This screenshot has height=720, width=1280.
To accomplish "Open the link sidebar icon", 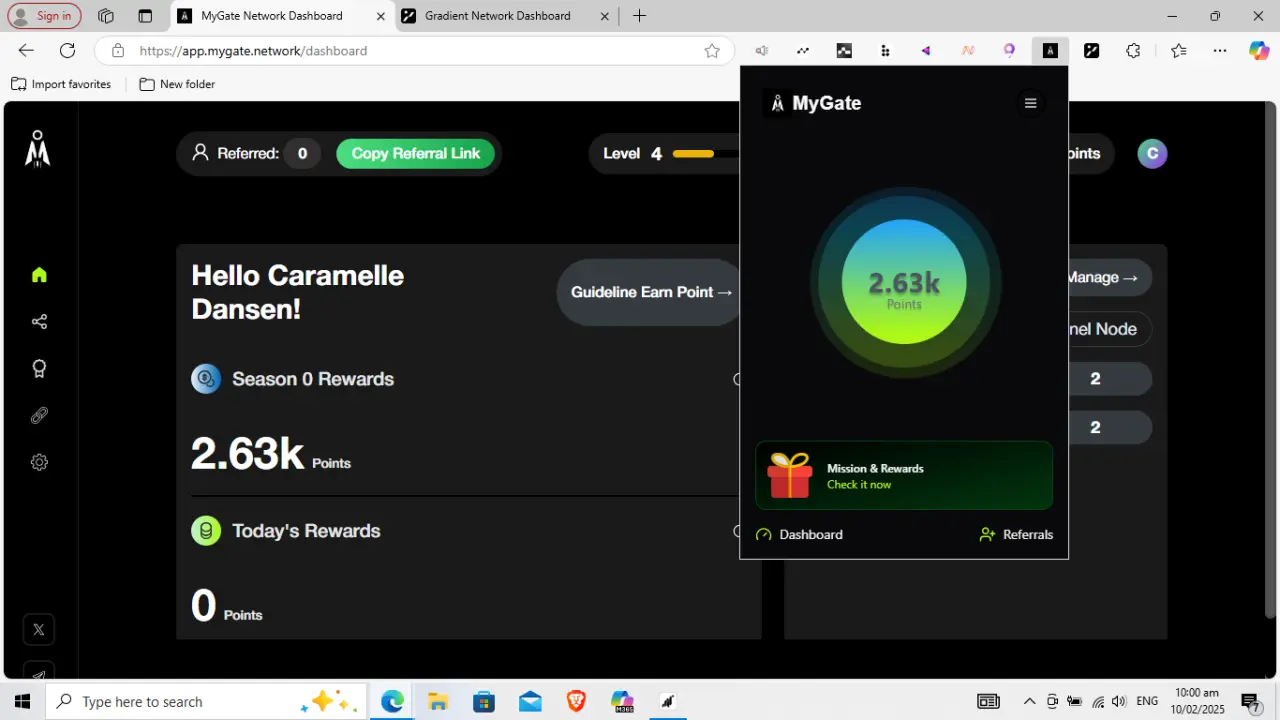I will click(x=39, y=416).
